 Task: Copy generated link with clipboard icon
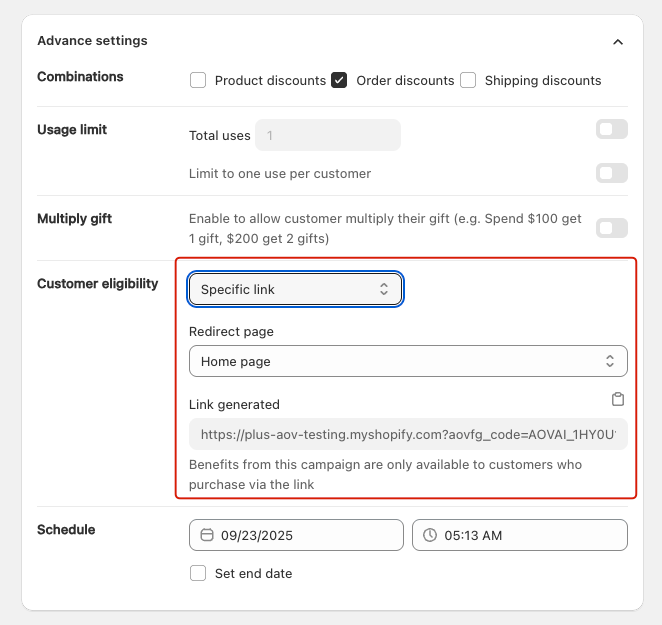pos(618,399)
